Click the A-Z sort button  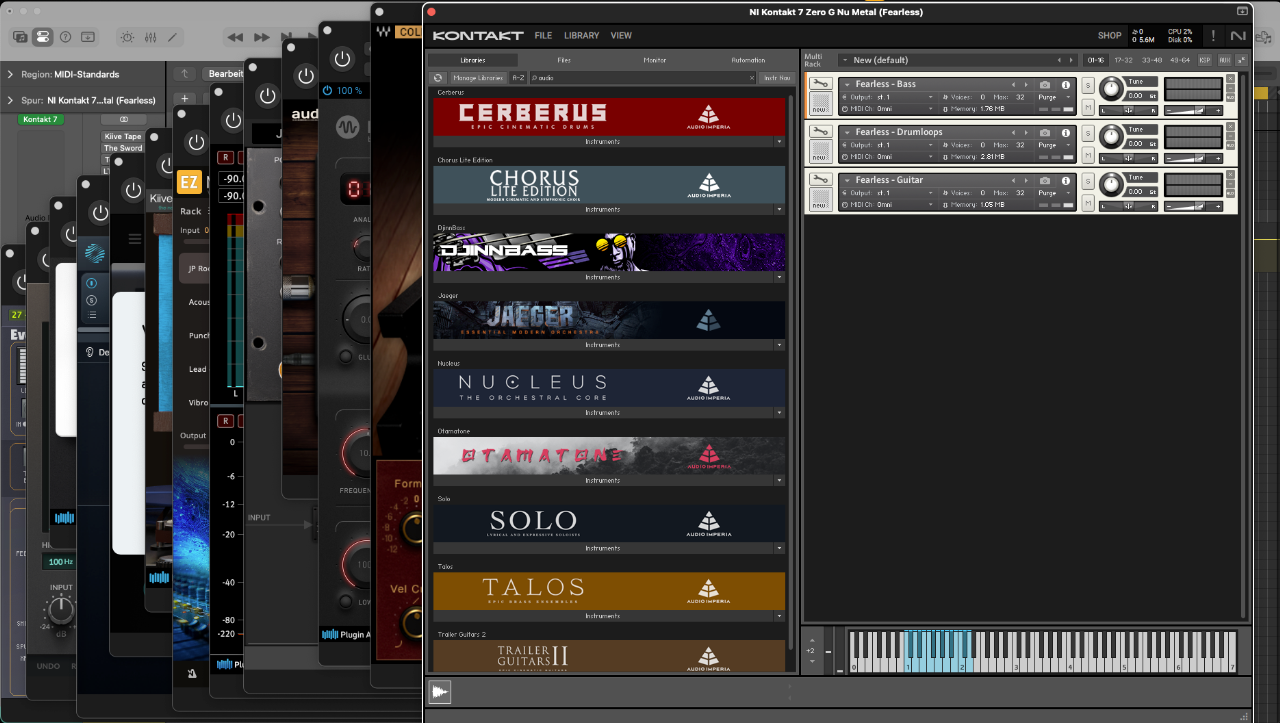click(x=518, y=77)
